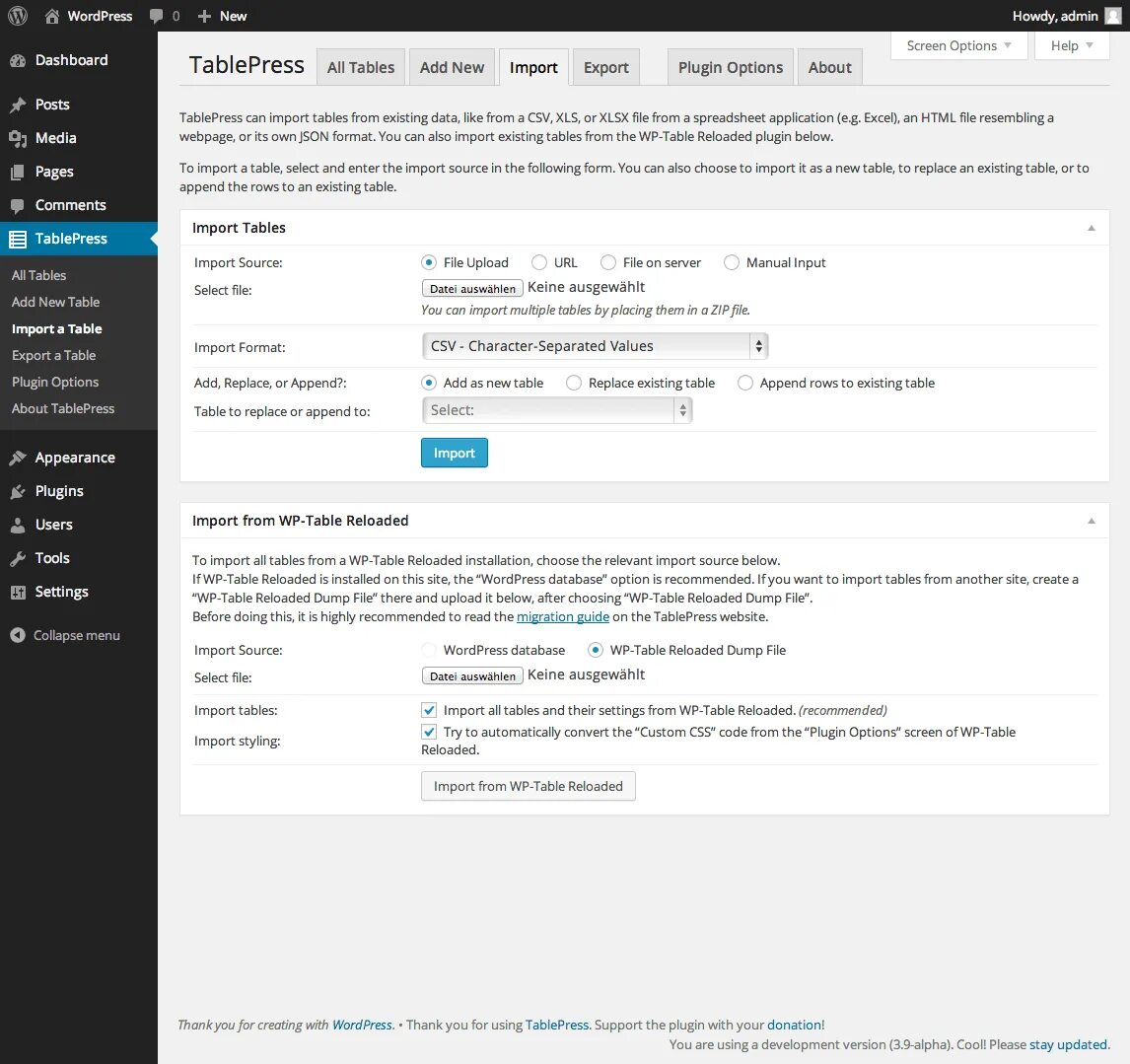Screen dimensions: 1130x1064
Task: Open the TablePress link in footer
Action: click(557, 1026)
